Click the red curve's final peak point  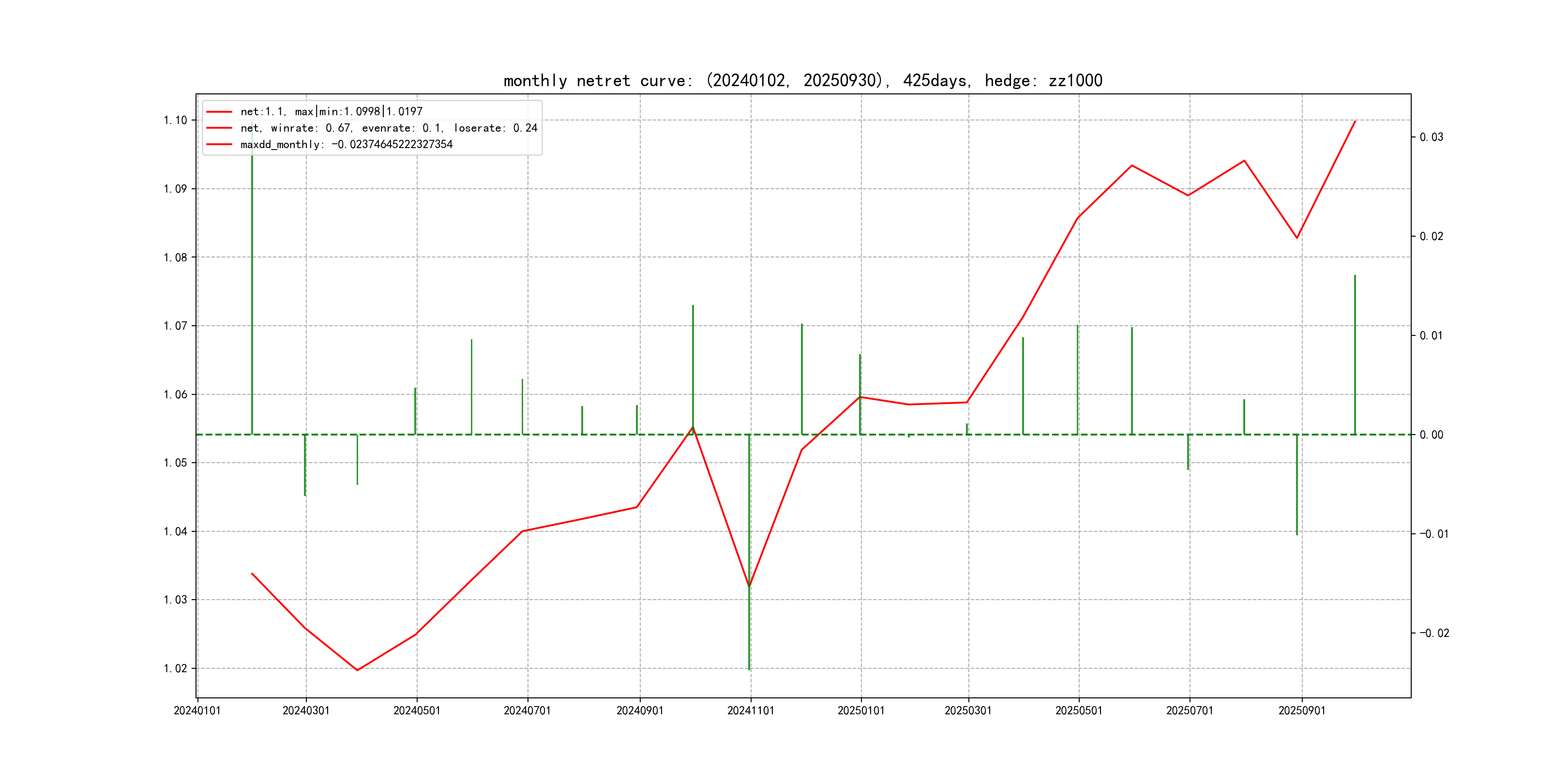point(1355,121)
